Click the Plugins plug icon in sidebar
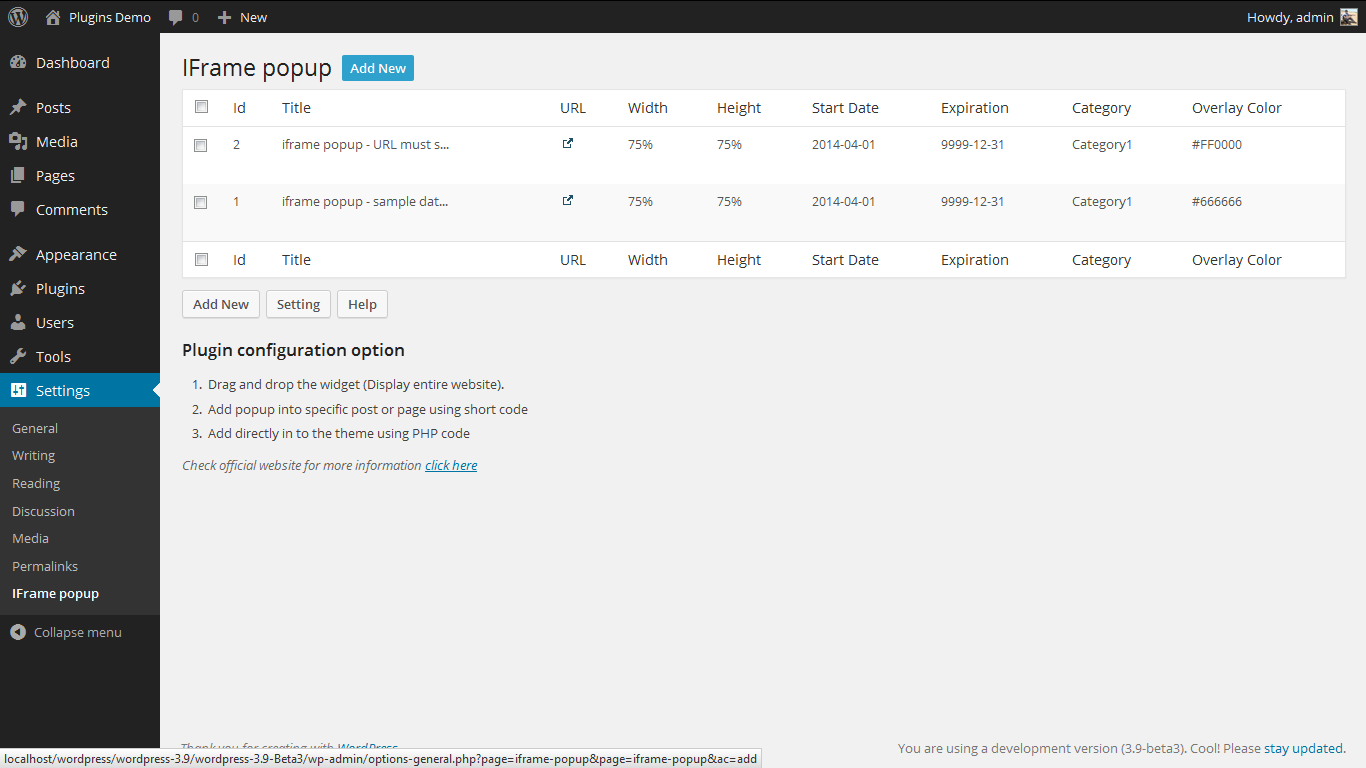 pyautogui.click(x=18, y=289)
